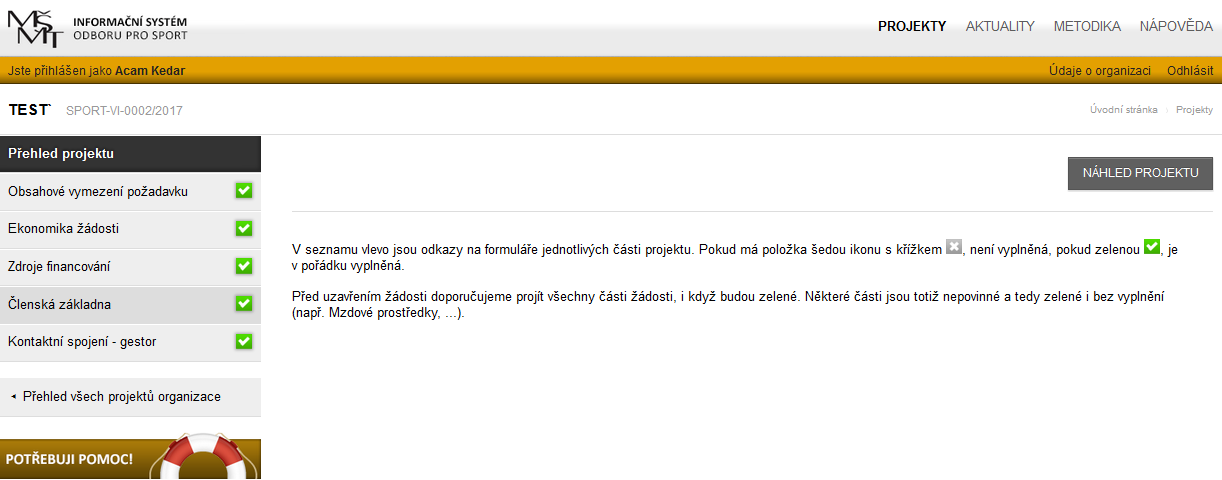This screenshot has height=480, width=1222.
Task: Click the TEST project title
Action: 28,110
